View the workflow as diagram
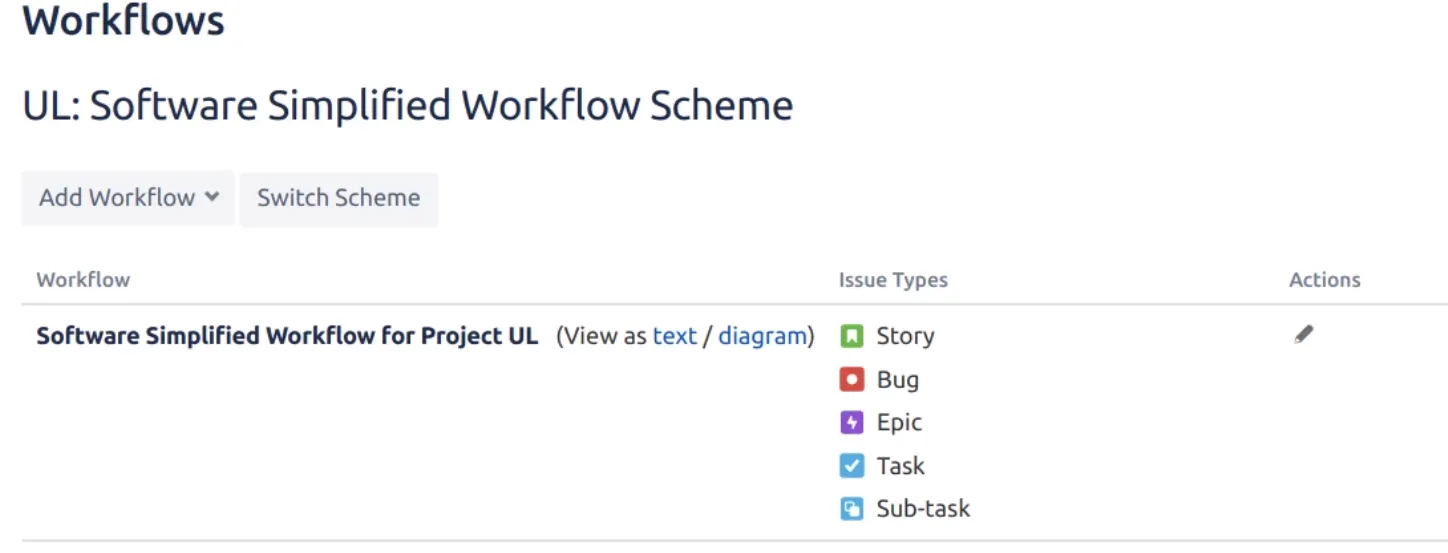 point(762,336)
